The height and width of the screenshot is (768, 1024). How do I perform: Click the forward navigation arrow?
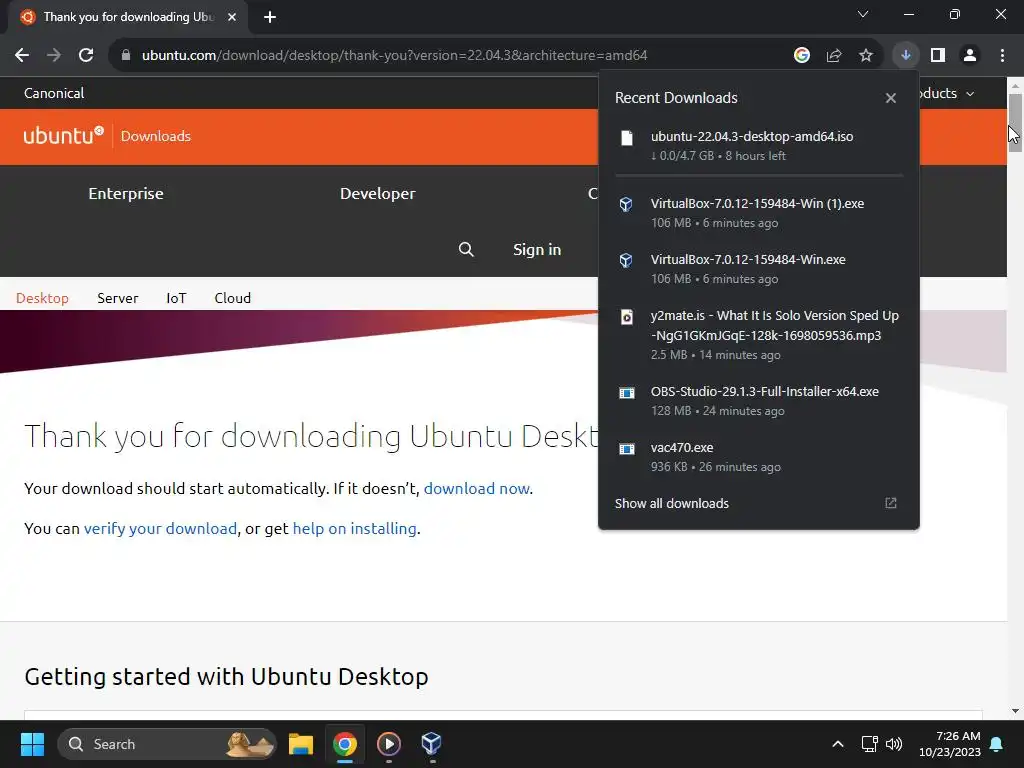(x=54, y=56)
